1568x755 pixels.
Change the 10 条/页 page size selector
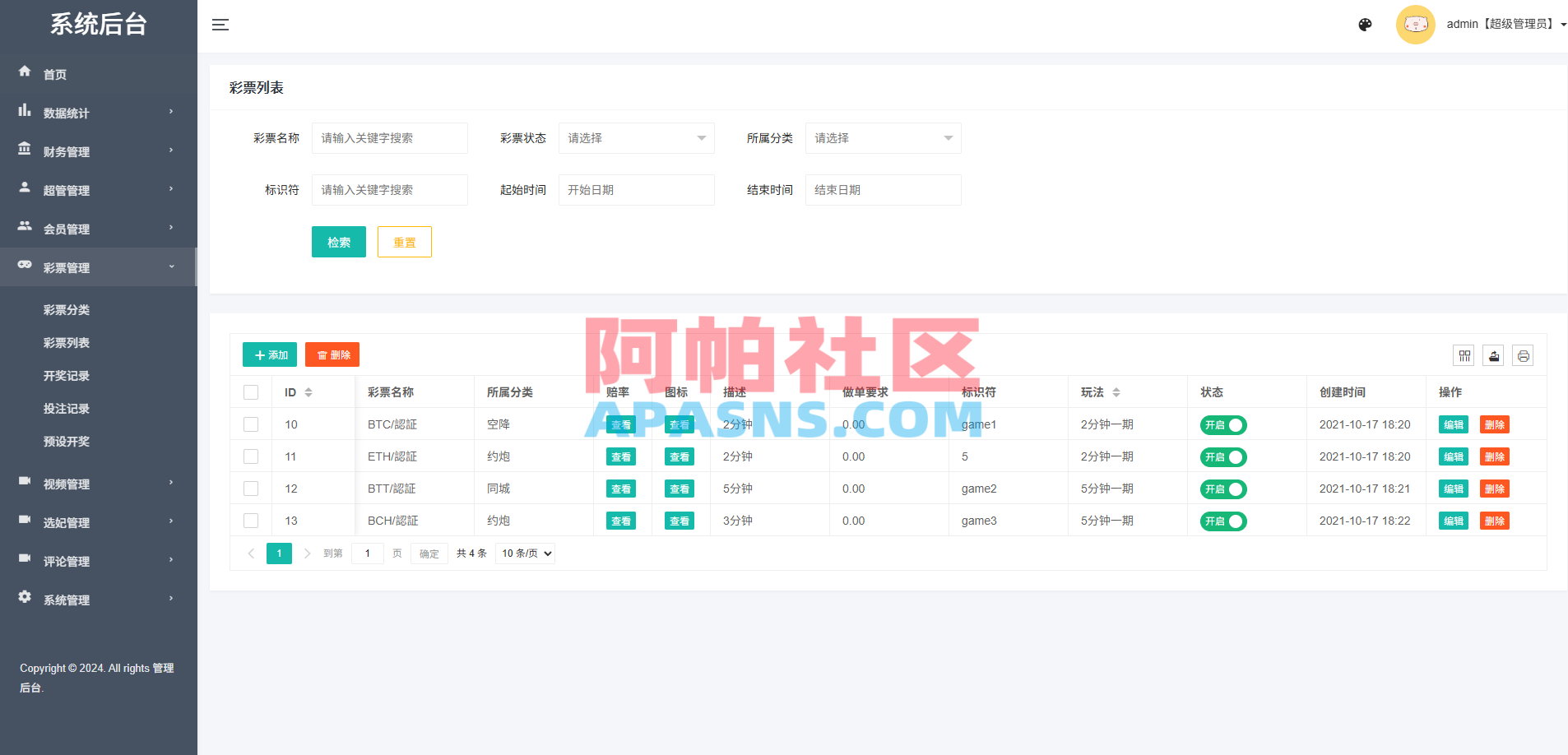coord(525,554)
